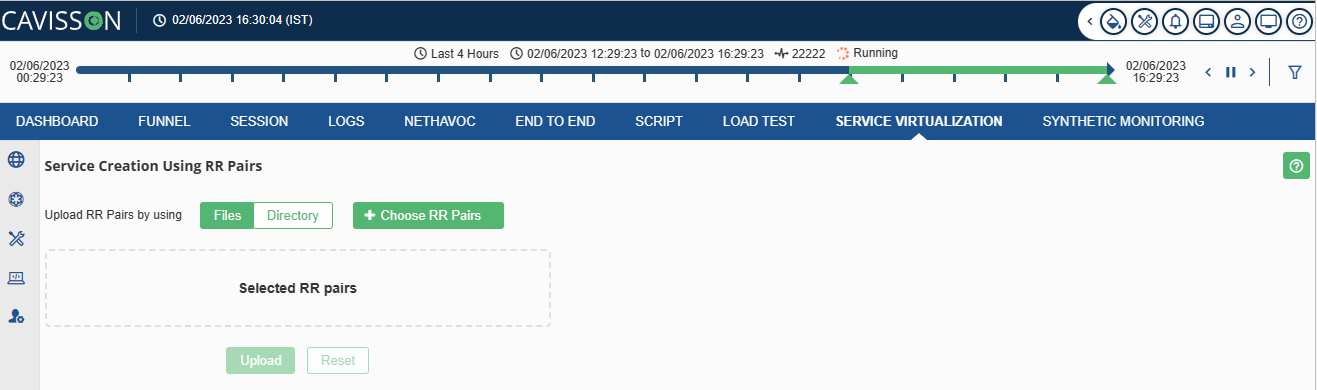This screenshot has width=1317, height=390.
Task: Click the tablet panel icon in header
Action: pyautogui.click(x=1207, y=21)
